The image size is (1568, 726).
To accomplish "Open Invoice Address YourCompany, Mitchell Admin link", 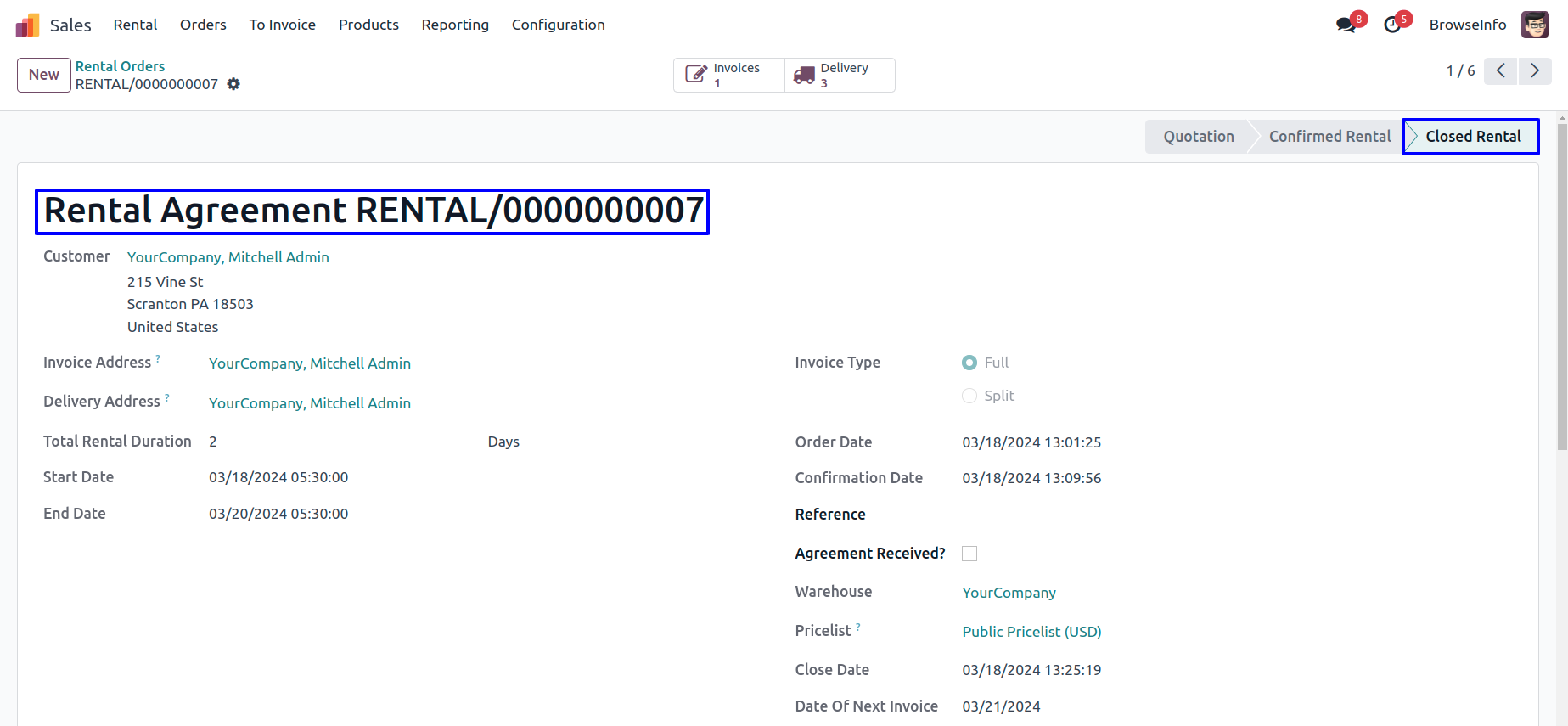I will (x=310, y=363).
